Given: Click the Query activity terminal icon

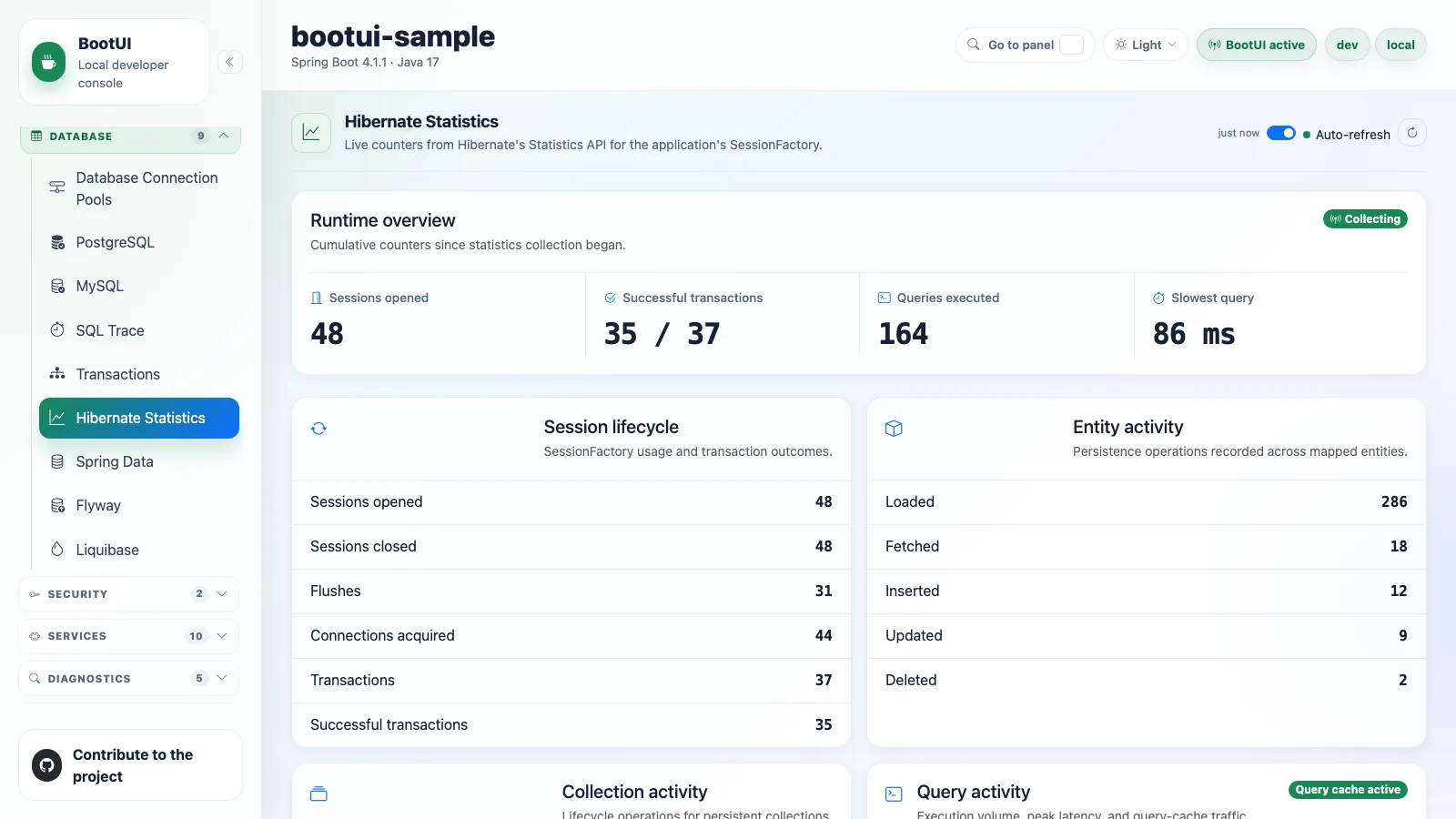Looking at the screenshot, I should 894,794.
